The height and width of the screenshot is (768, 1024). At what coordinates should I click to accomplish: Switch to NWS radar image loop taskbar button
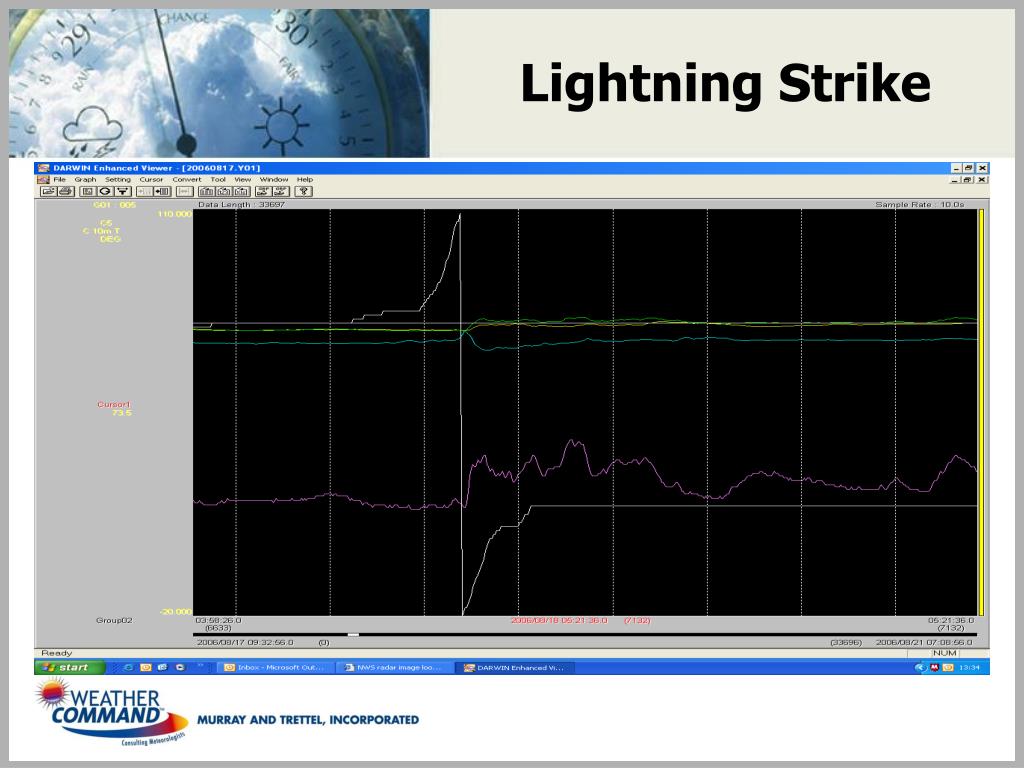(x=393, y=667)
